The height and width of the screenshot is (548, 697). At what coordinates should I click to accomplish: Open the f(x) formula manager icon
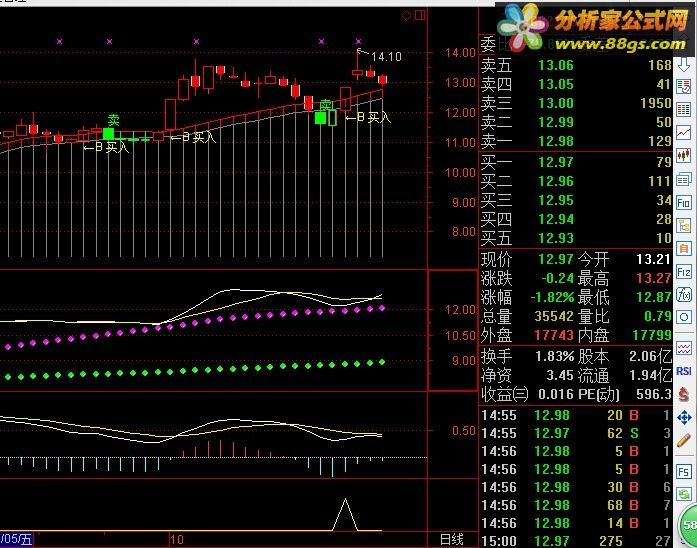684,294
